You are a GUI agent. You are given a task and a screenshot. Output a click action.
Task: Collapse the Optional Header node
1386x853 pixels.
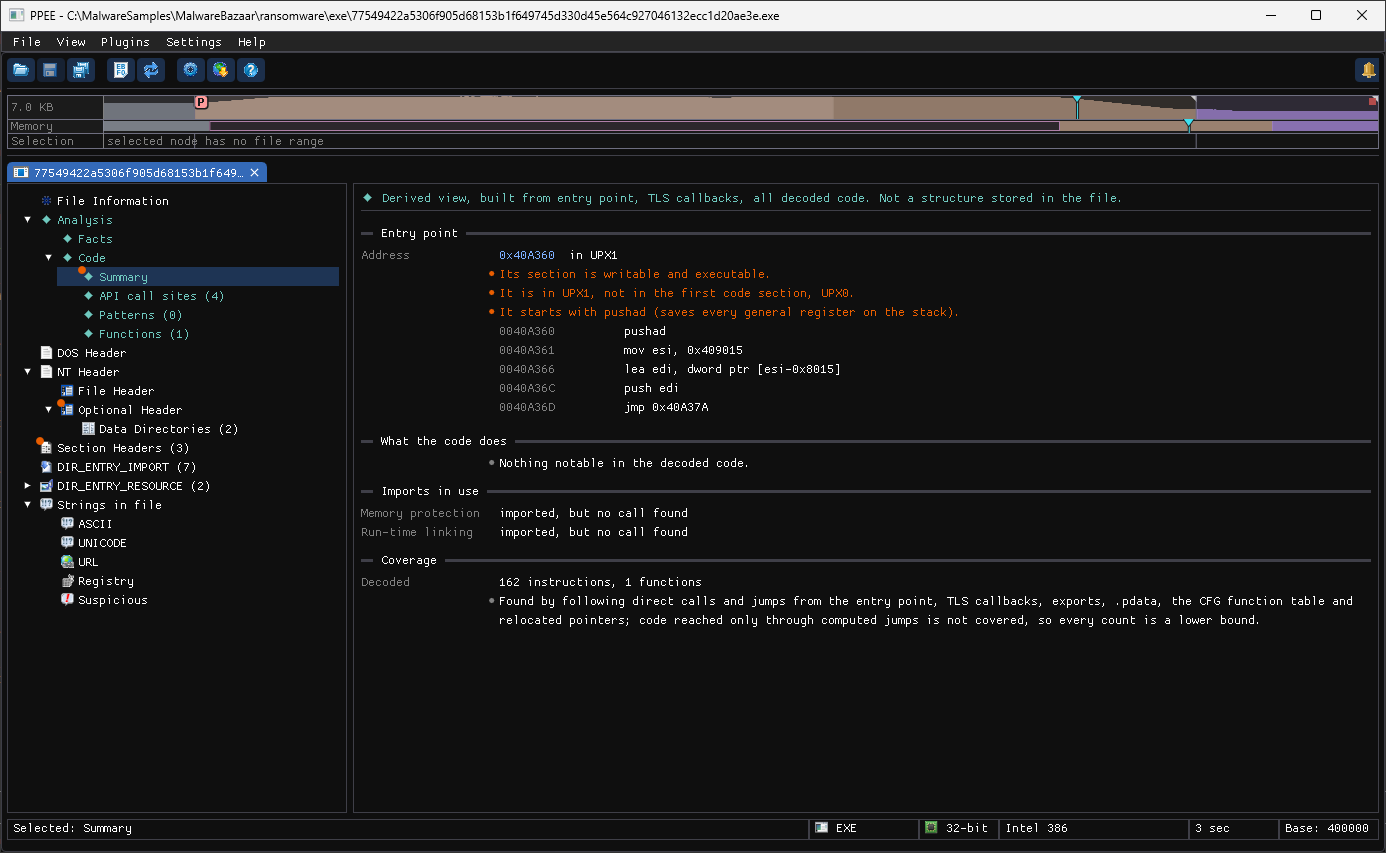pos(49,410)
